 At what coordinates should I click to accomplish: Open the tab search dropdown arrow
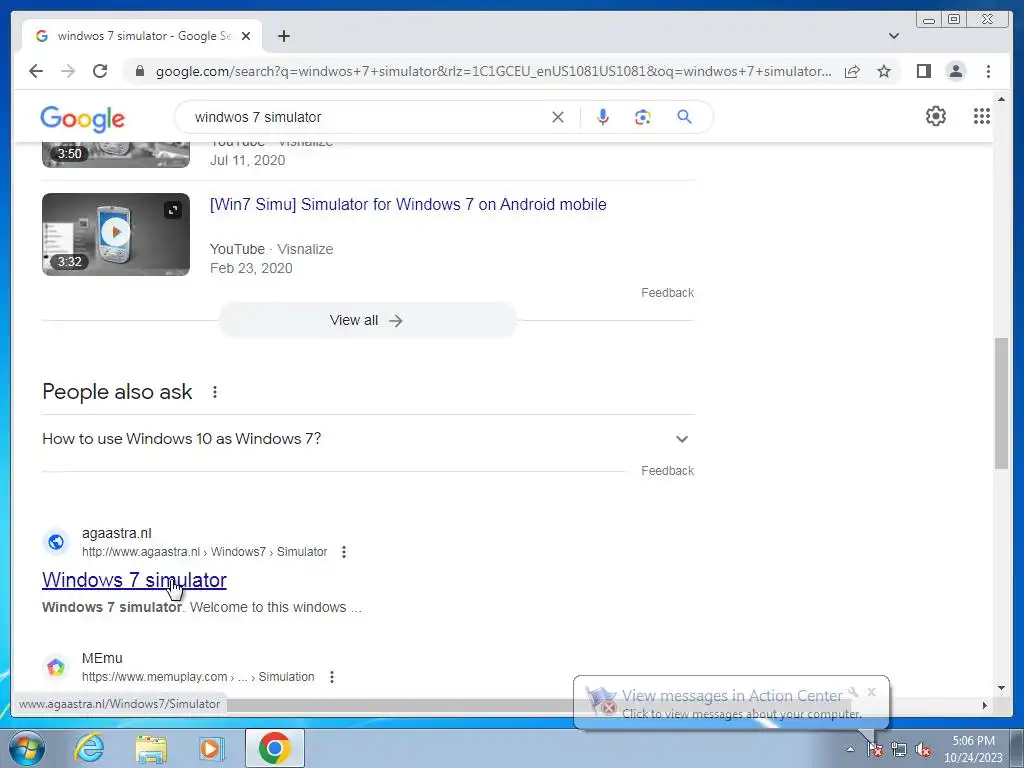click(893, 36)
